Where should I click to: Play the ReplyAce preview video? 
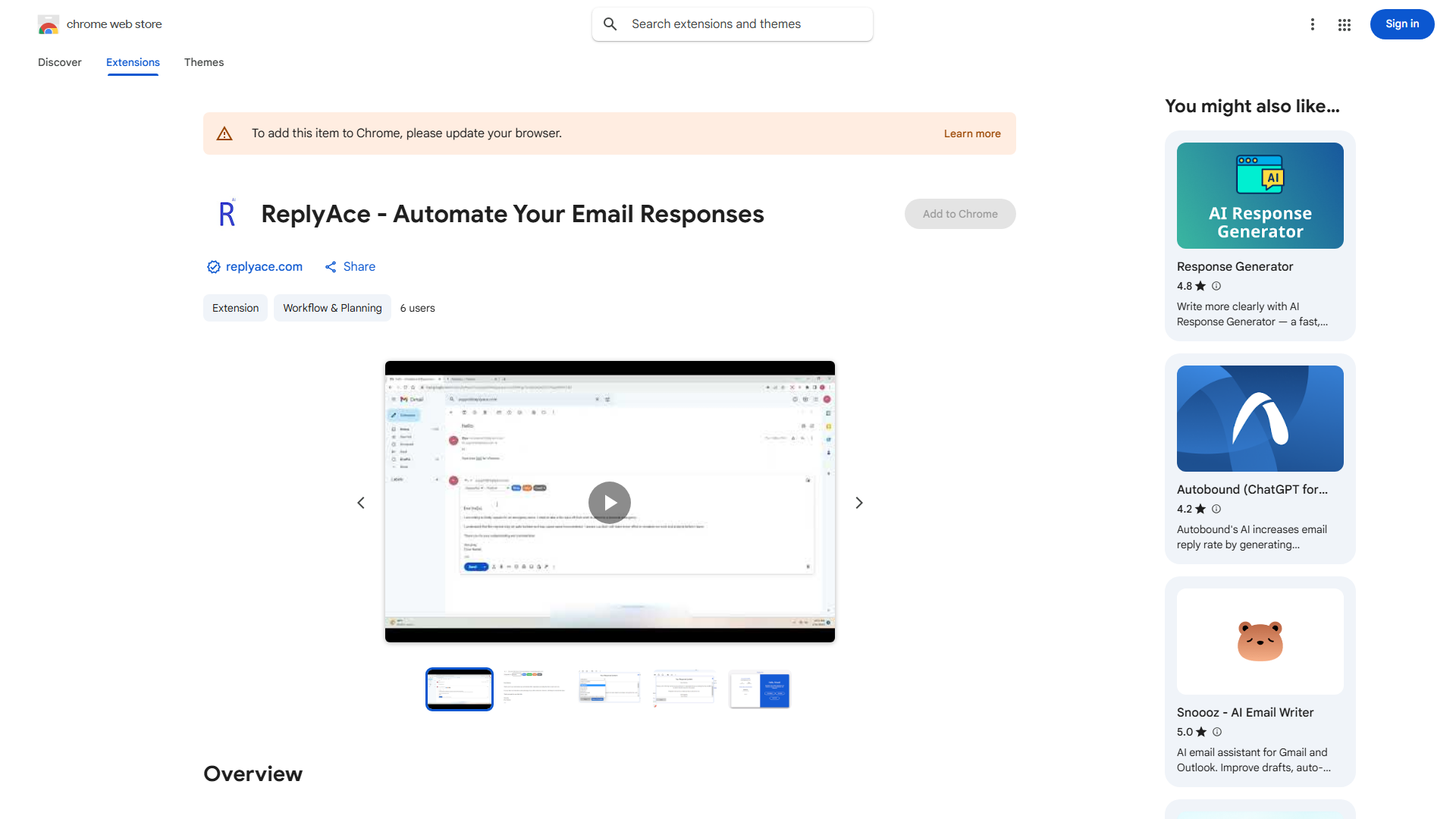point(610,503)
